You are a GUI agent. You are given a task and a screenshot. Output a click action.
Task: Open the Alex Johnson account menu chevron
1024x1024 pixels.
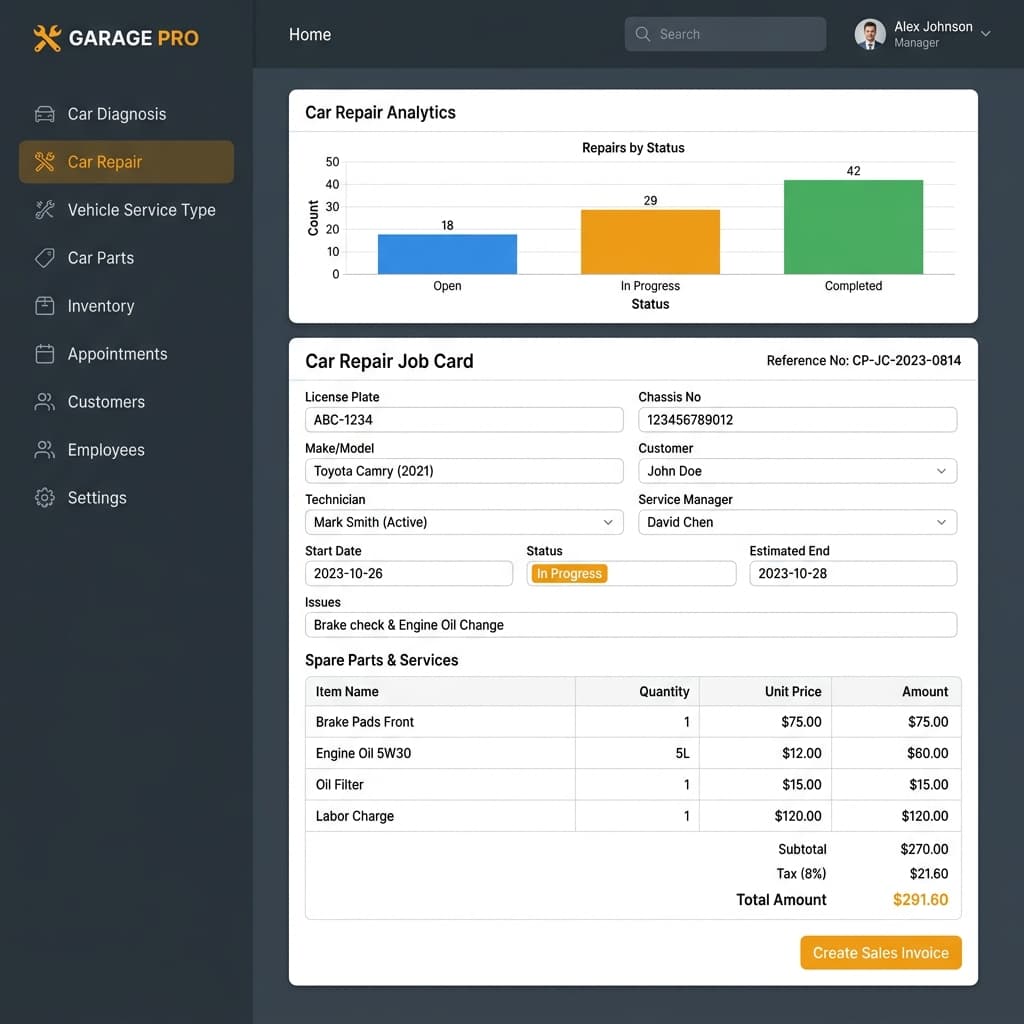[x=985, y=34]
